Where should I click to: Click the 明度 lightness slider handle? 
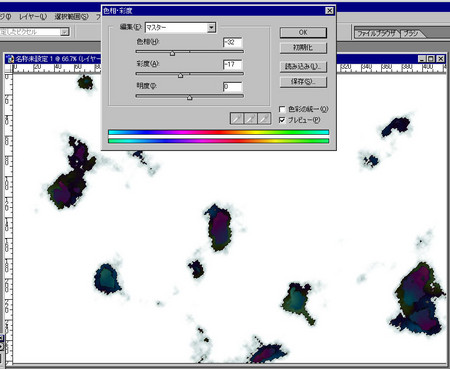click(189, 98)
